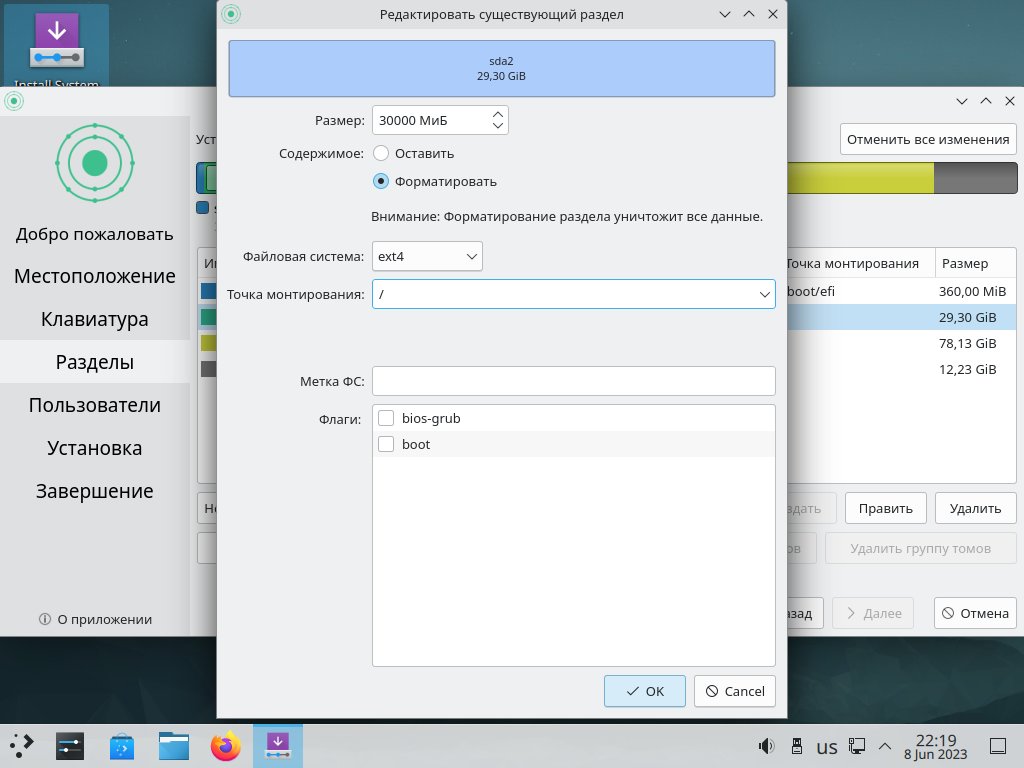Increase size with the spin box up arrow

(498, 114)
